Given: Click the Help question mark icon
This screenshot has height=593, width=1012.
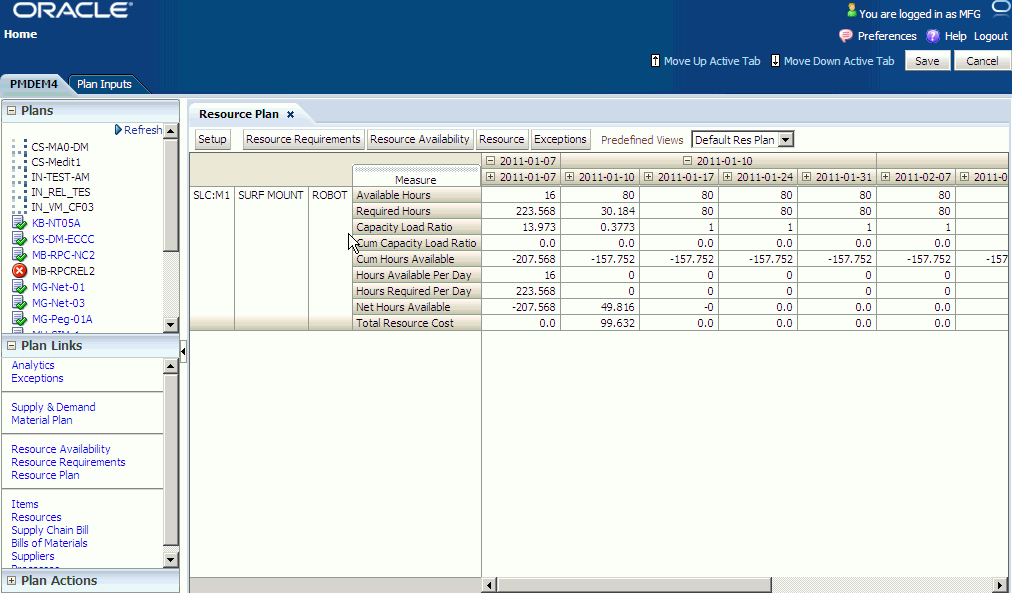Looking at the screenshot, I should [933, 36].
